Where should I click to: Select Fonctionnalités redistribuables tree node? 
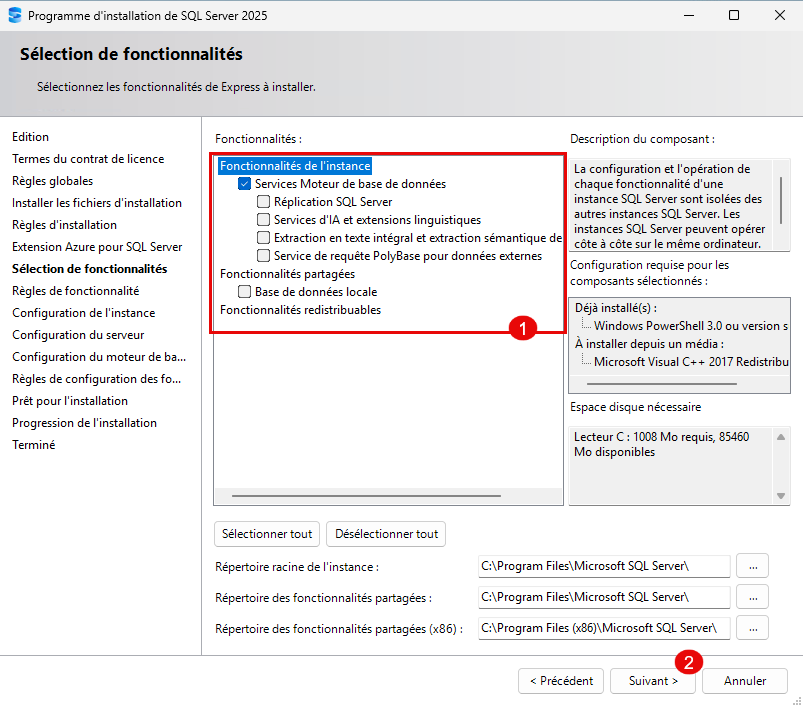coord(301,310)
